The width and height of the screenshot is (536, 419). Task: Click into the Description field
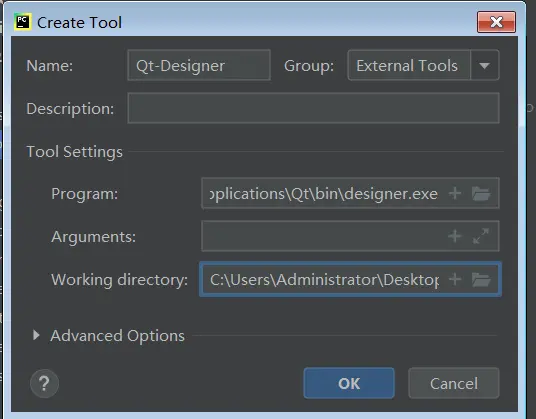313,108
